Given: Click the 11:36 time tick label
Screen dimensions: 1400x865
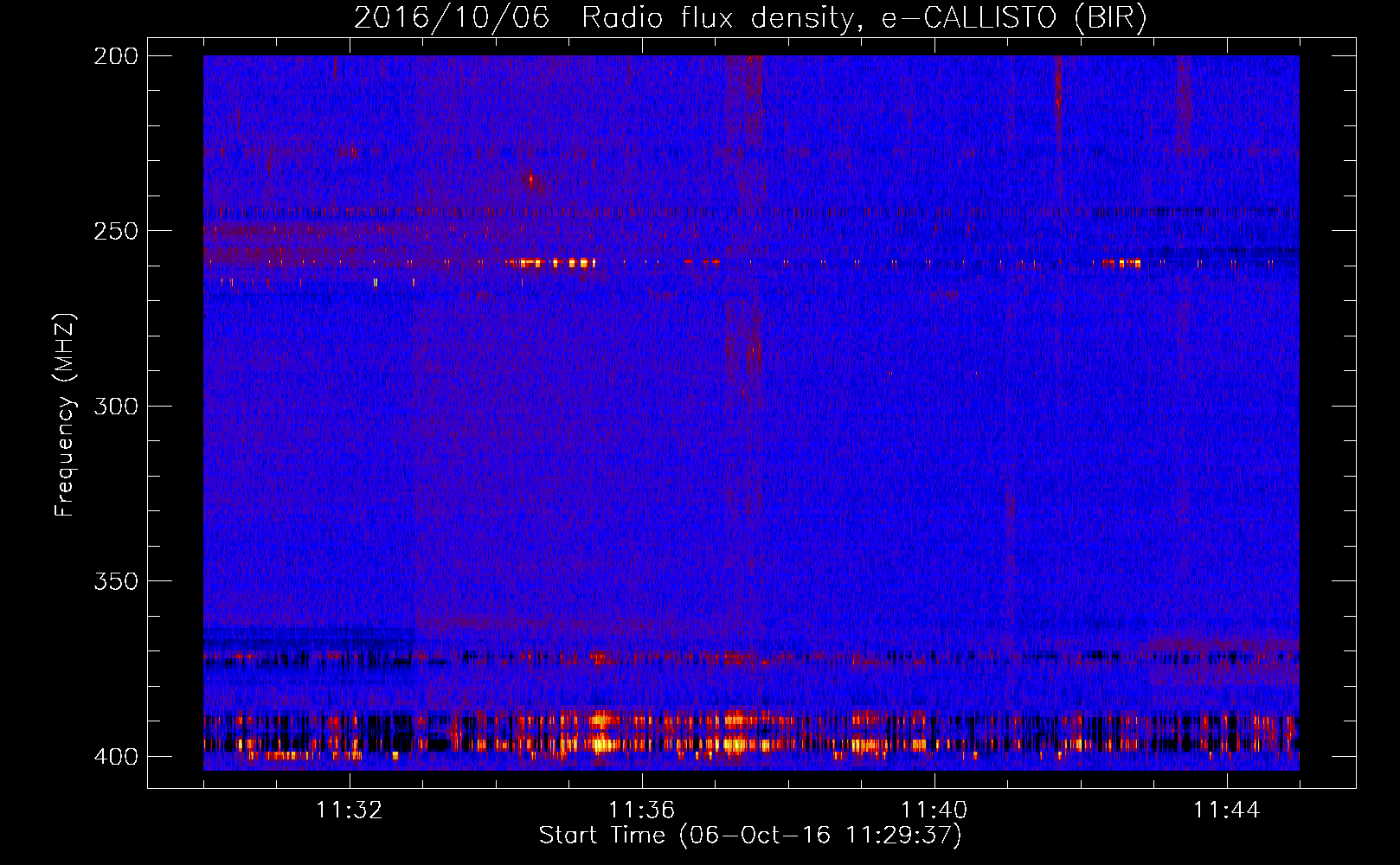Looking at the screenshot, I should point(641,811).
